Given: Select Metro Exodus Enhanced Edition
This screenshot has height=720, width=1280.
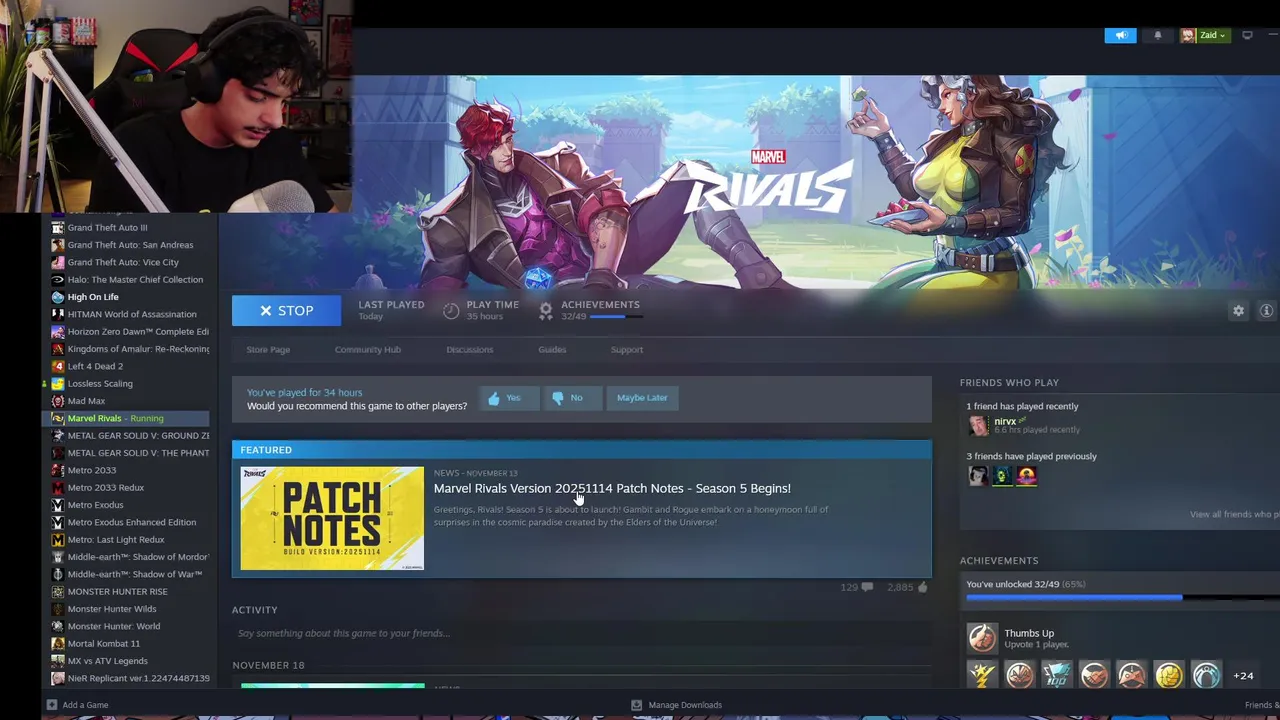Looking at the screenshot, I should [130, 522].
